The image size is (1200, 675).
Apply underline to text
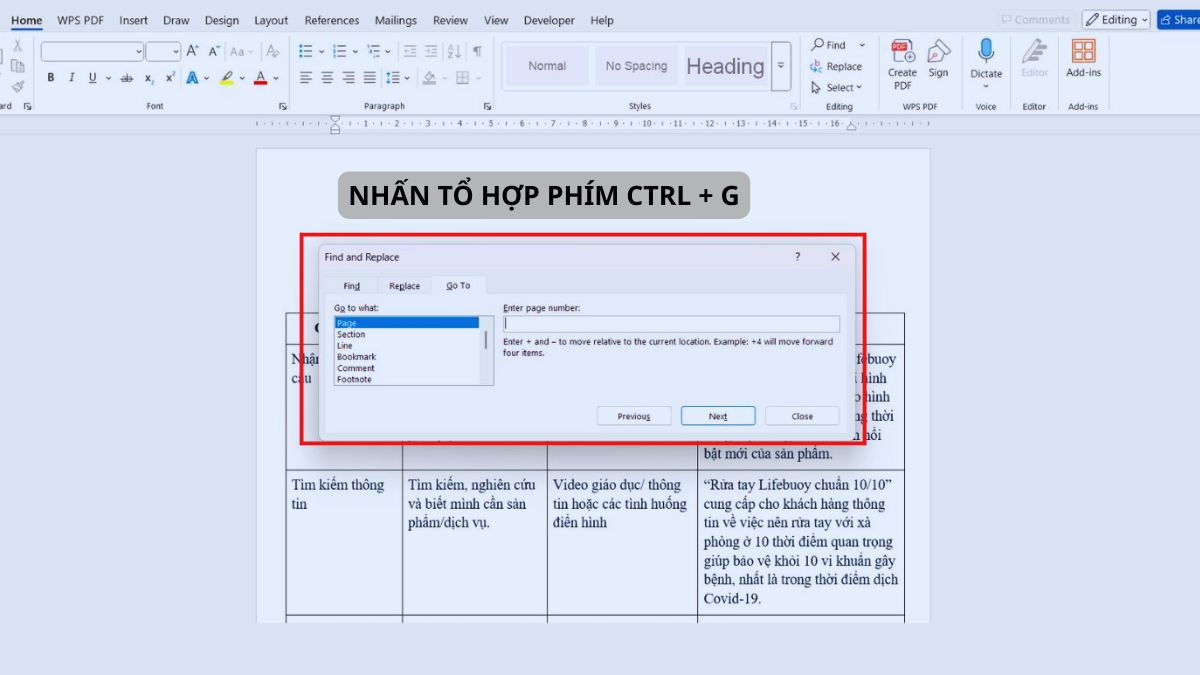pos(92,78)
